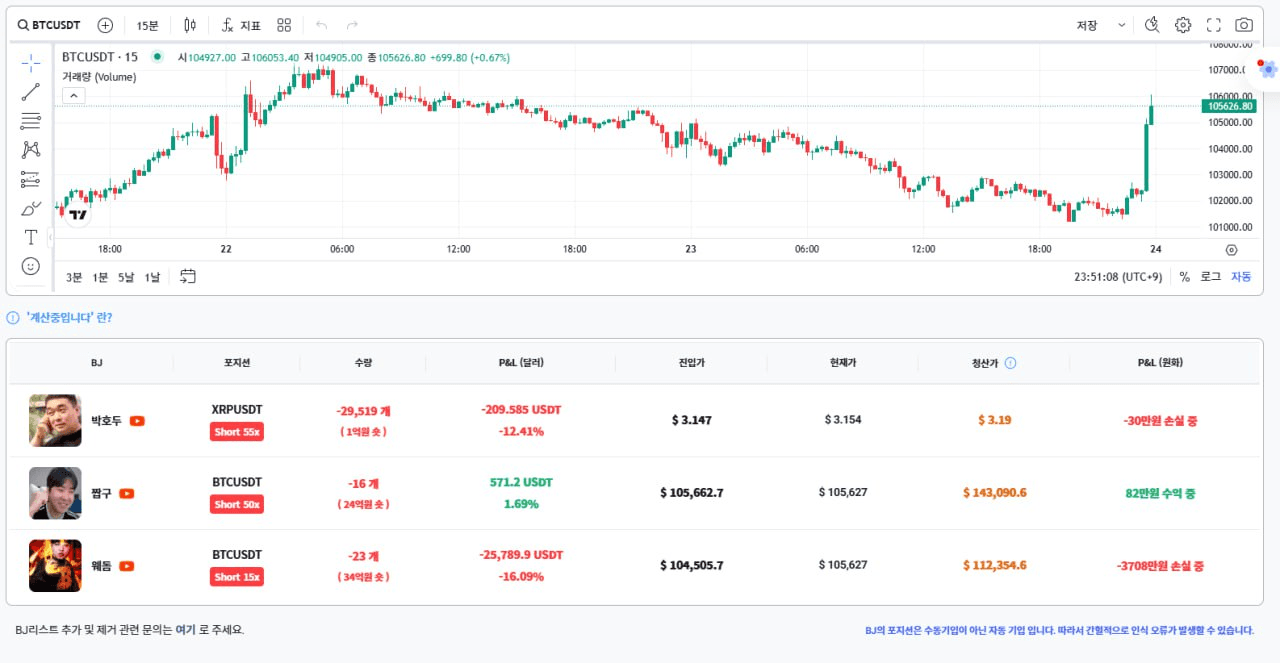
Task: Switch the range to 5날
Action: click(126, 277)
